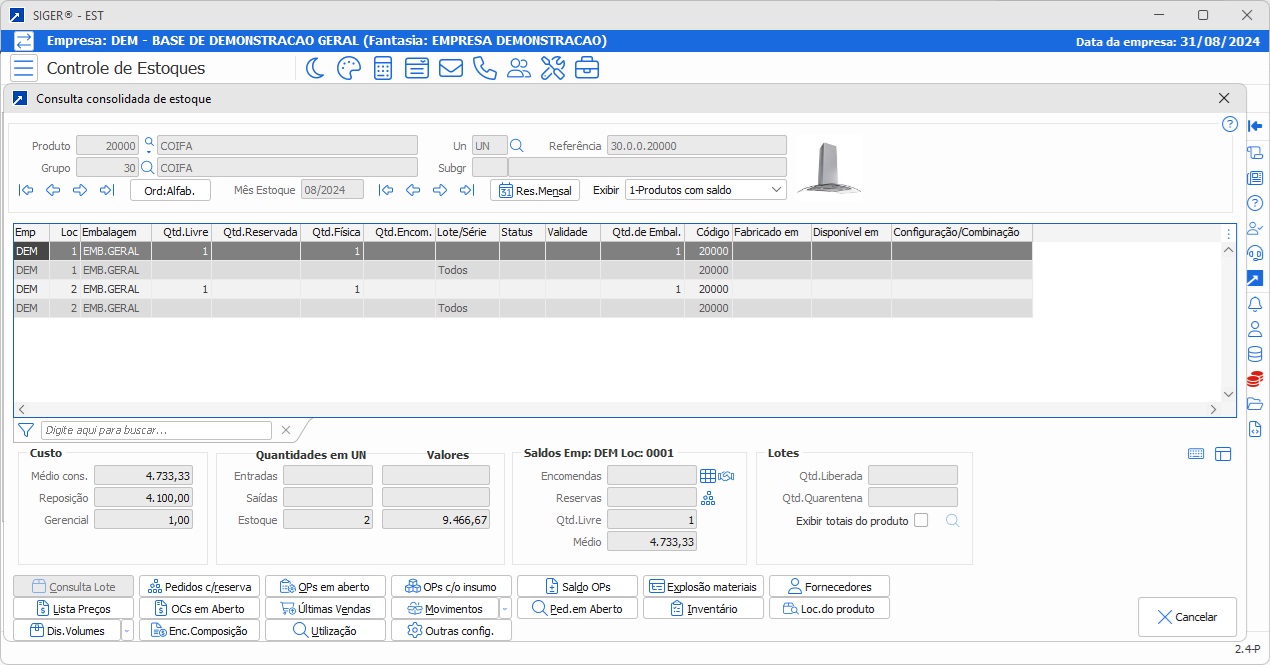The width and height of the screenshot is (1270, 665).
Task: Open the red coins icon in sidebar
Action: tap(1255, 378)
